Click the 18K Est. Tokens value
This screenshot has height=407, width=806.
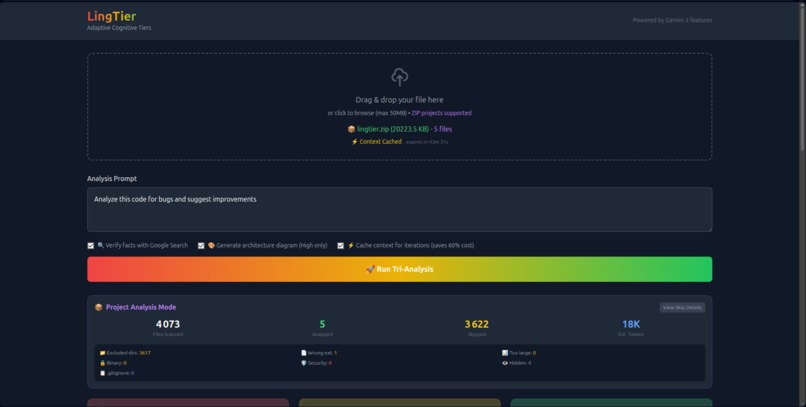pyautogui.click(x=631, y=324)
